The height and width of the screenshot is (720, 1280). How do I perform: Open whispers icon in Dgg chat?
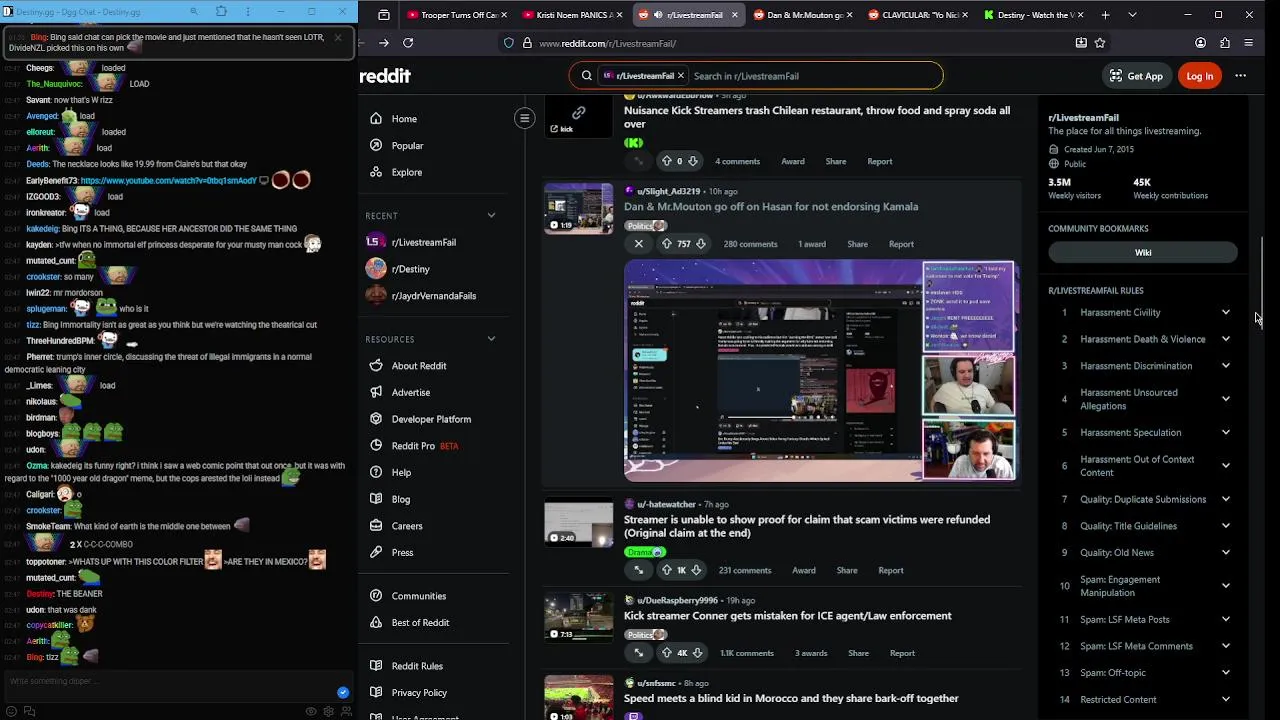pos(29,711)
